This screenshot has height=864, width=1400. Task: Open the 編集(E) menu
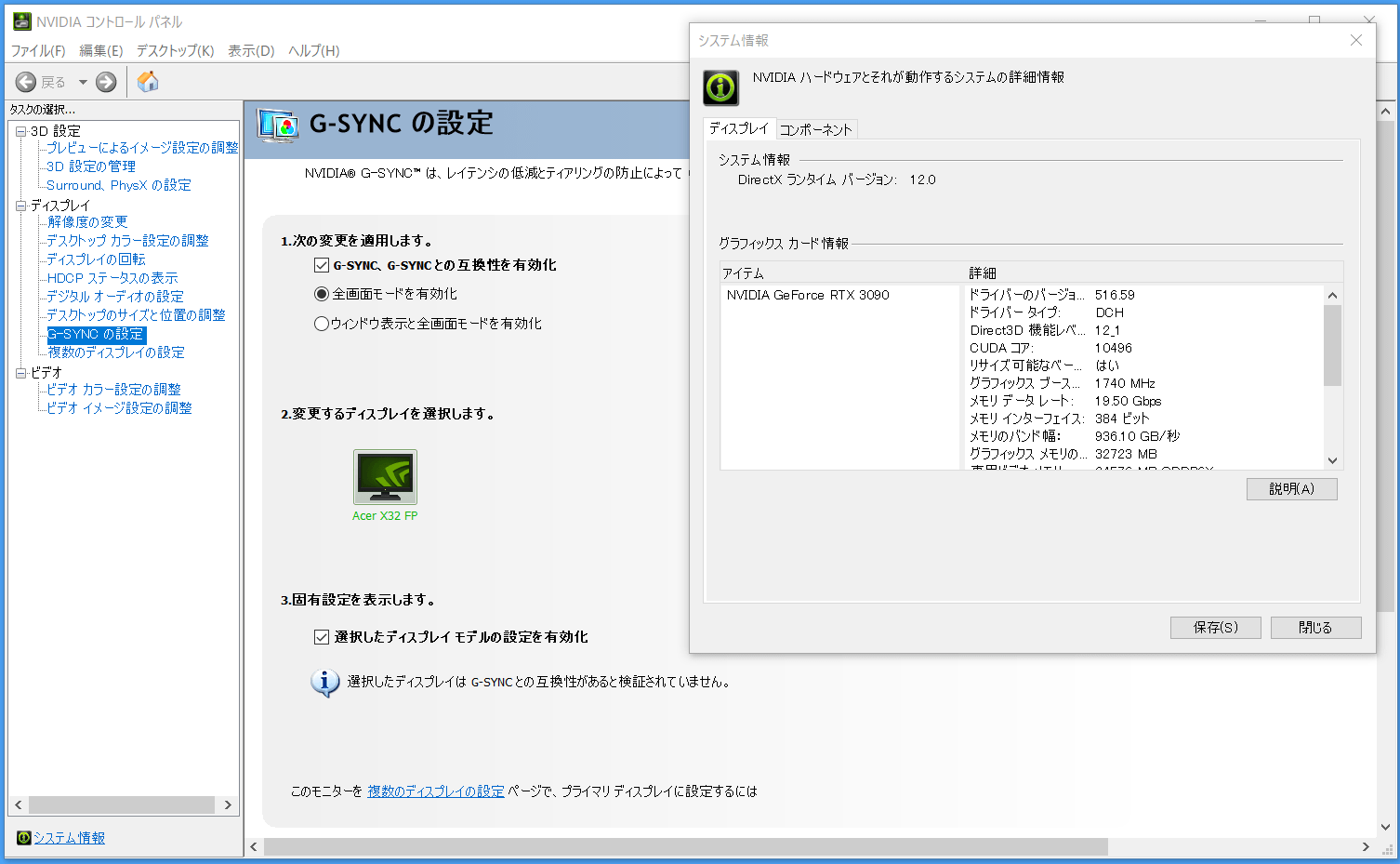(x=100, y=50)
